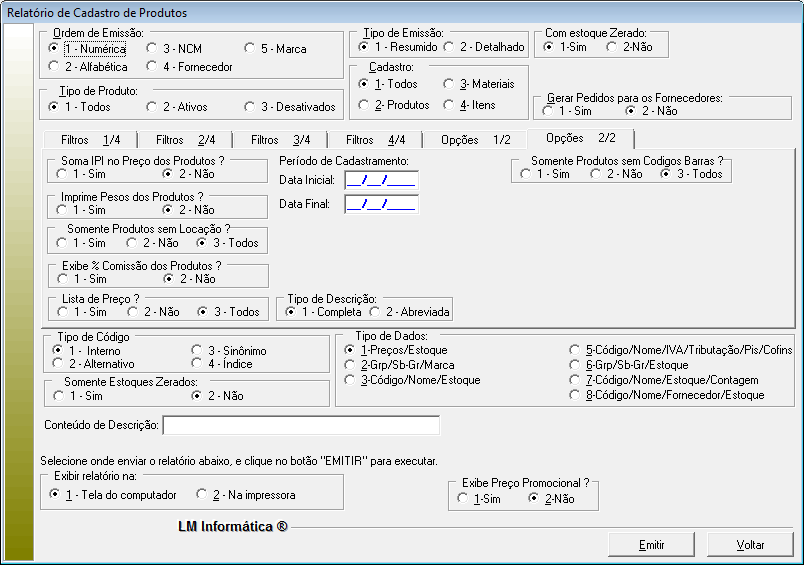Select '2 - Alfabética' emission order
804x565 pixels.
54,67
